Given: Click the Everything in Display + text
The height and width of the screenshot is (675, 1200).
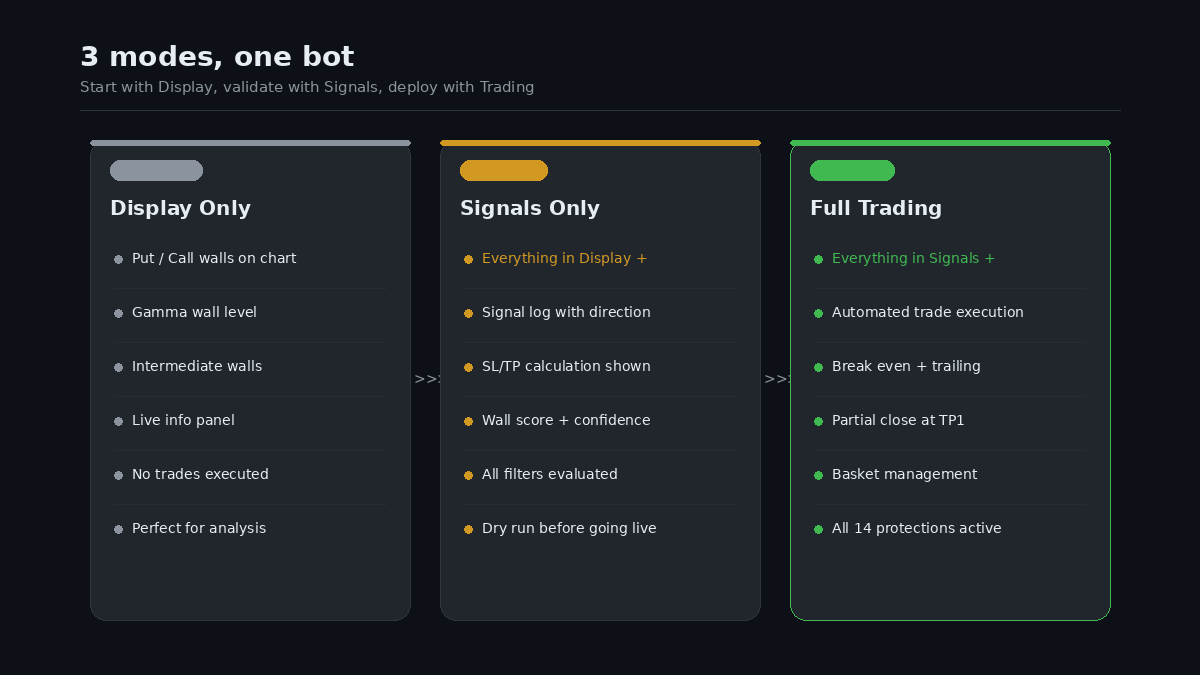Looking at the screenshot, I should 564,258.
